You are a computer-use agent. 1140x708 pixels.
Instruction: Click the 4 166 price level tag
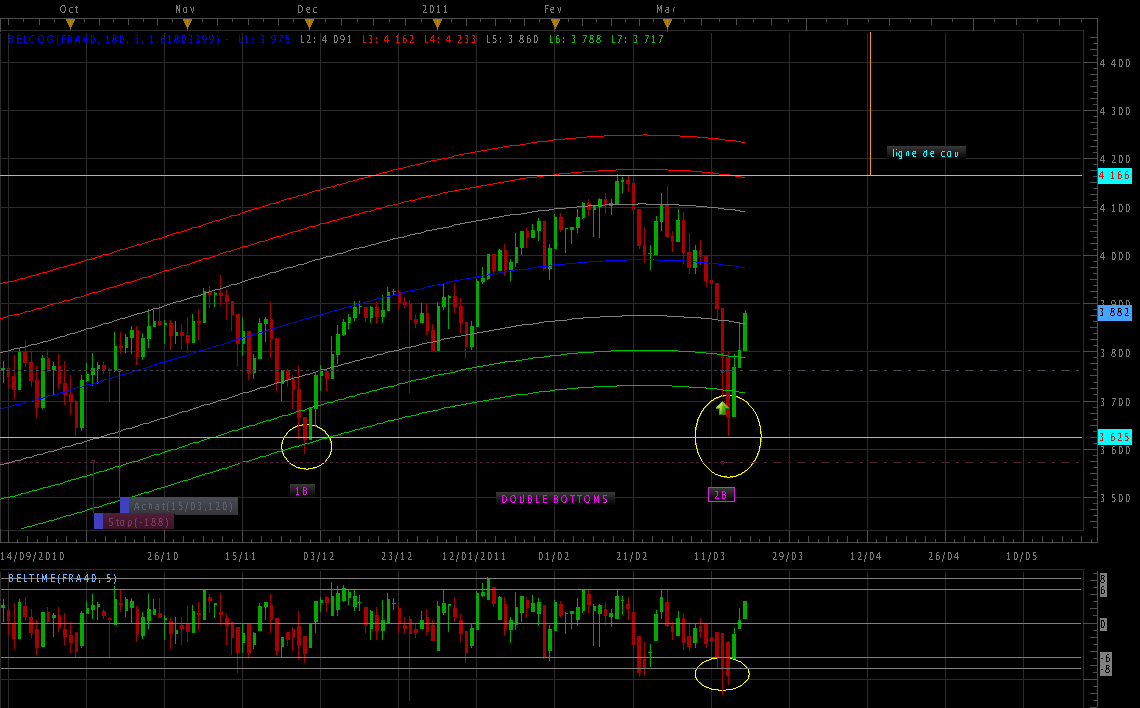[x=1114, y=176]
